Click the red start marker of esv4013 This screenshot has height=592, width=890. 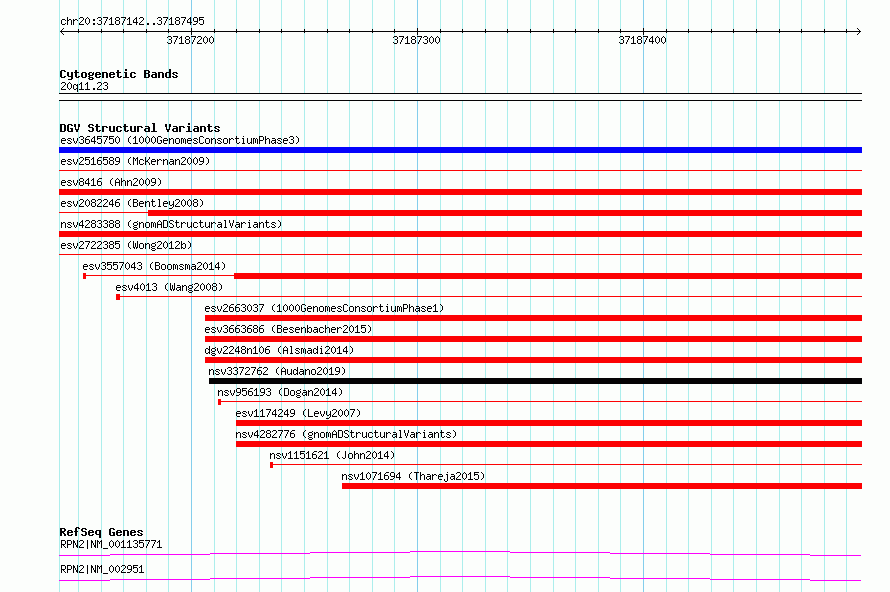118,297
